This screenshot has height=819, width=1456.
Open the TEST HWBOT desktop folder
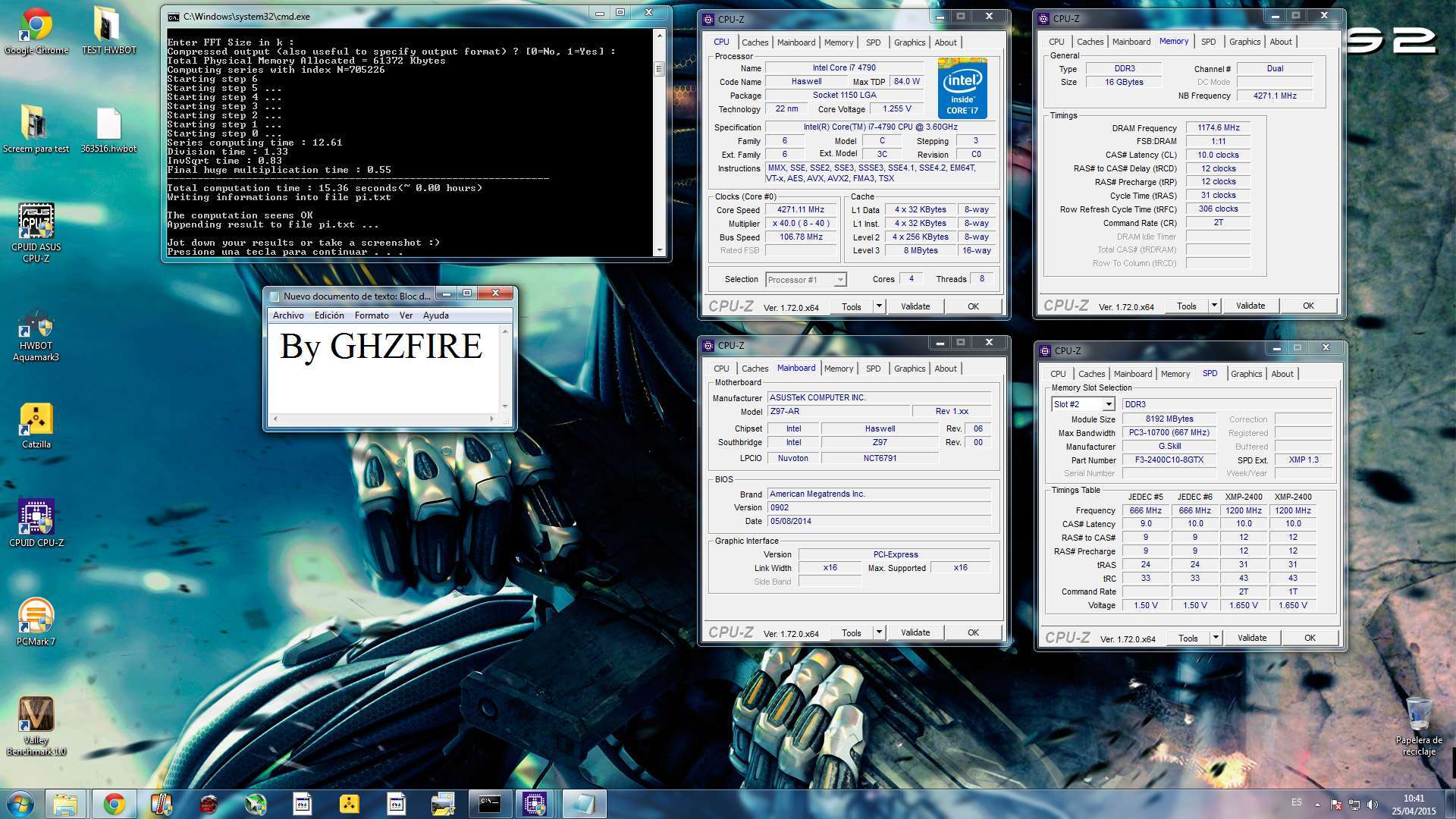[x=108, y=31]
